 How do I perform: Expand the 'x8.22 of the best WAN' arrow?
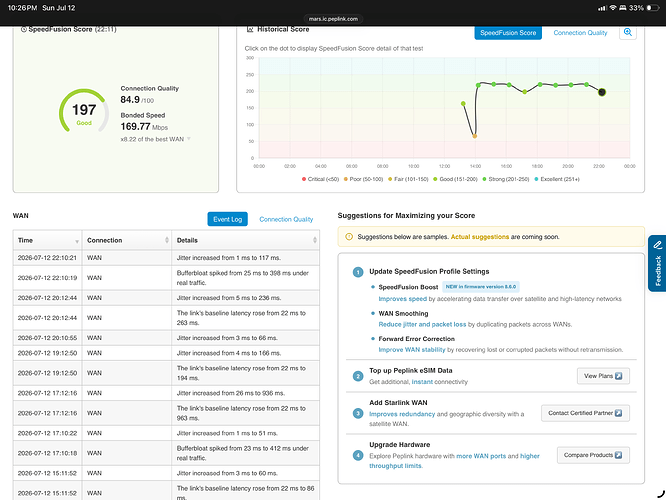pyautogui.click(x=189, y=139)
